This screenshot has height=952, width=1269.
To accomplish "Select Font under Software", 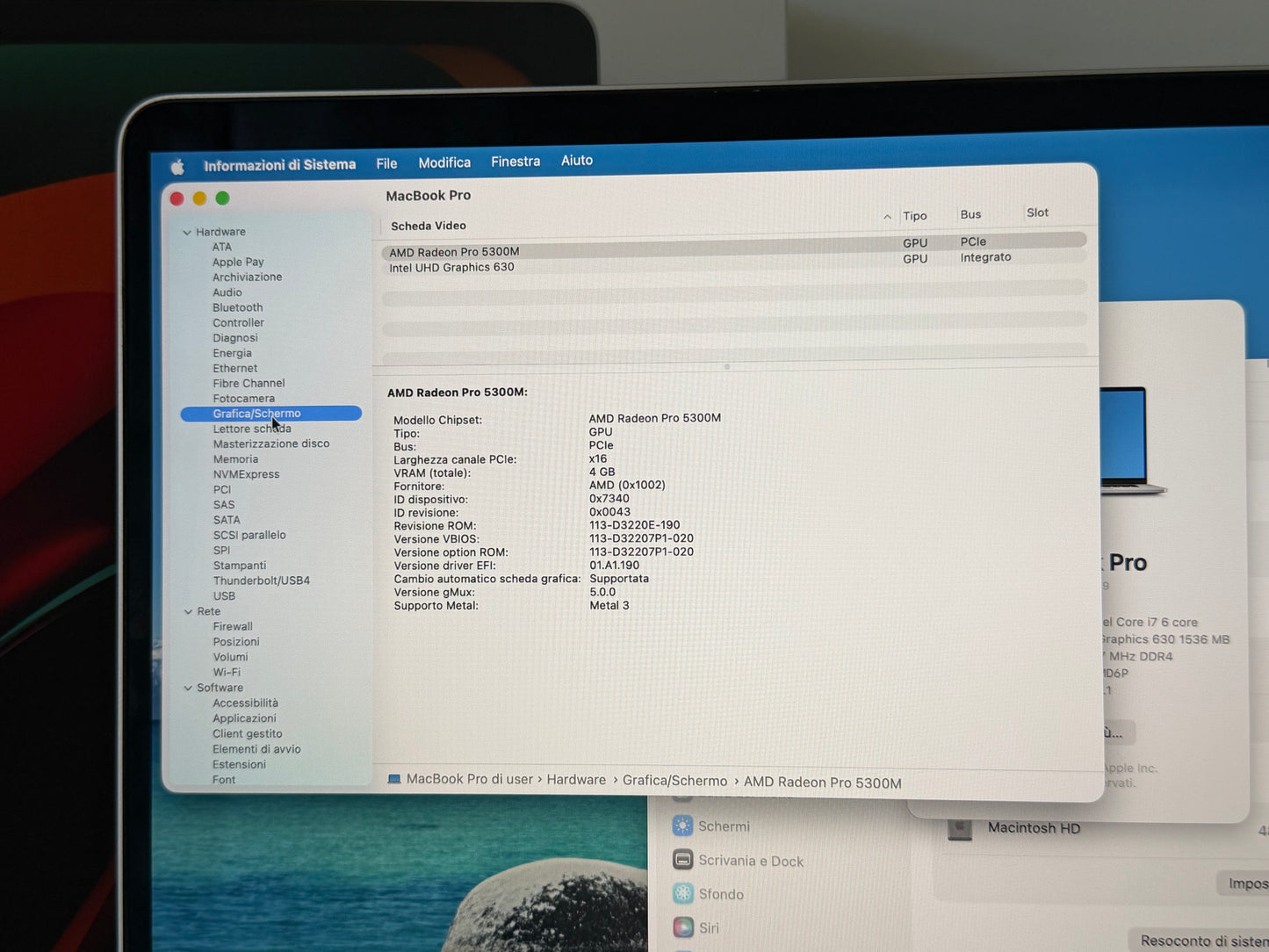I will click(224, 780).
